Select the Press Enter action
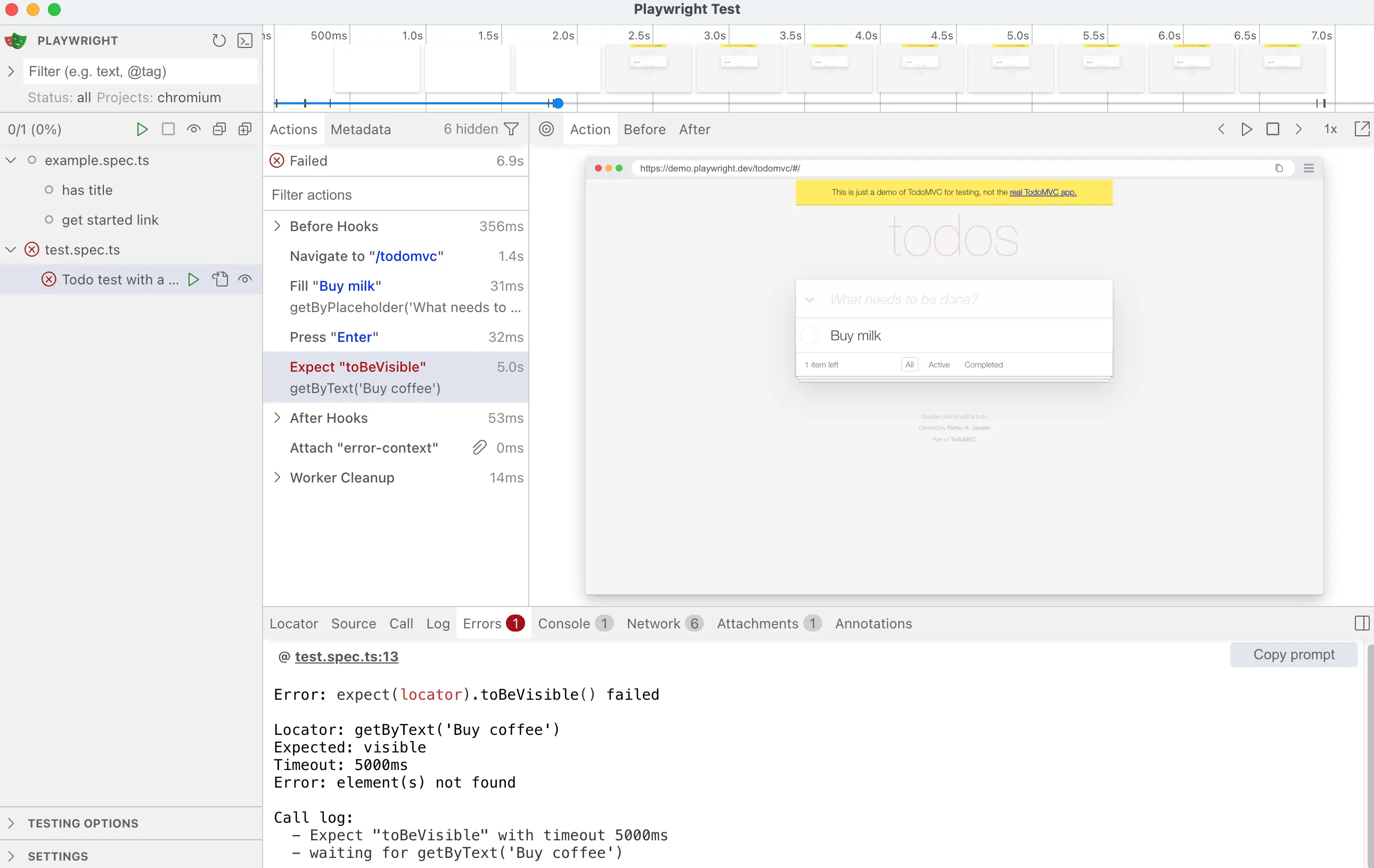Screen dimensions: 1374x868 (395, 337)
